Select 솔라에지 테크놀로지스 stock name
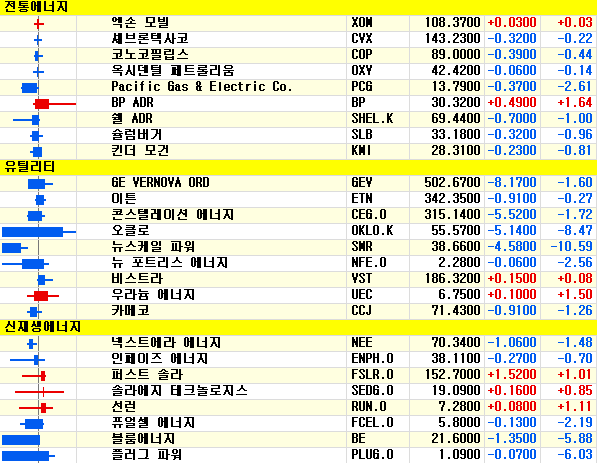This screenshot has height=463, width=597. point(179,391)
